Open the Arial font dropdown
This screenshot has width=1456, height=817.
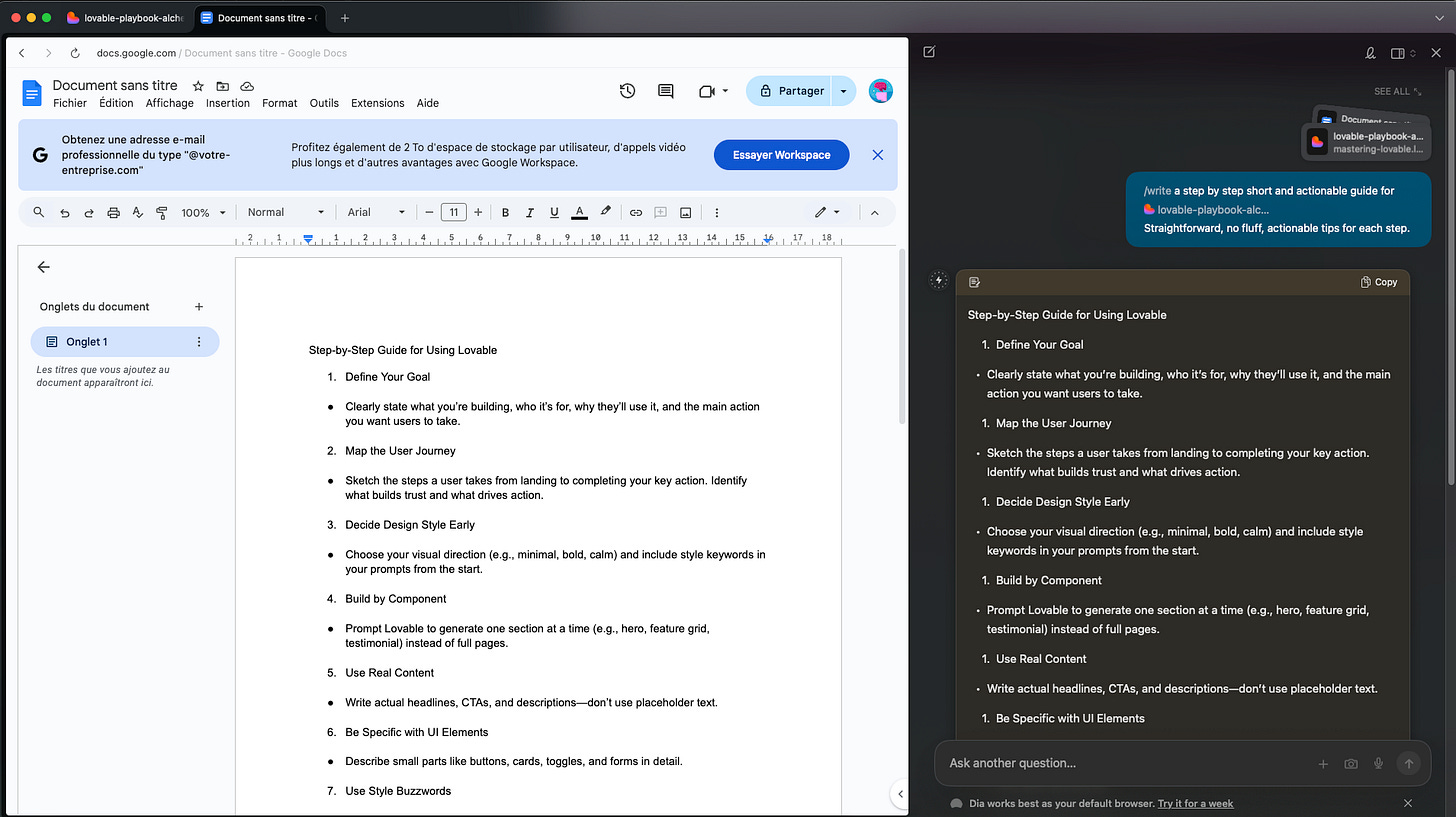point(376,212)
